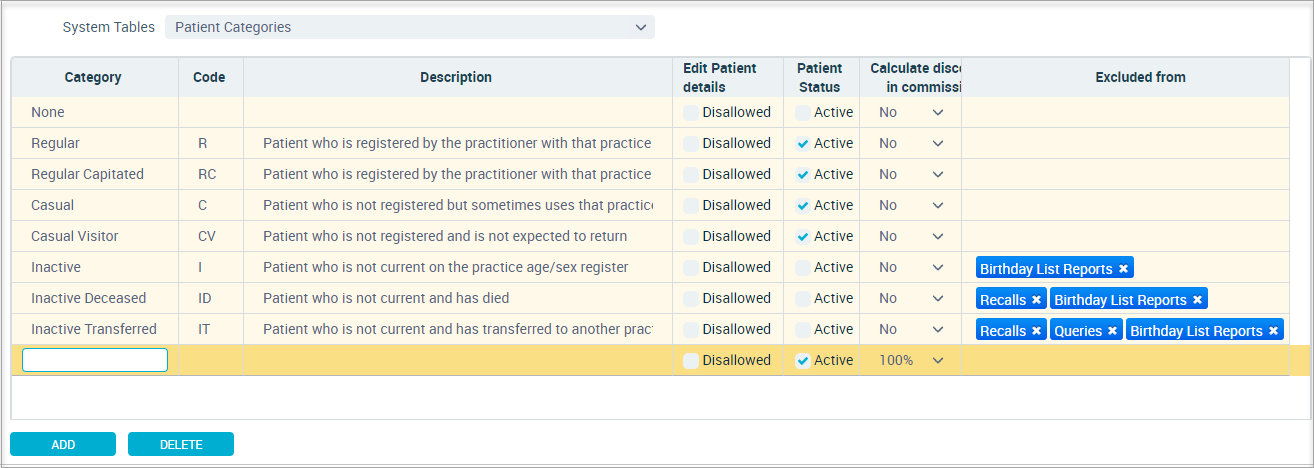The width and height of the screenshot is (1314, 468).
Task: Sort by the Category column header
Action: click(94, 77)
